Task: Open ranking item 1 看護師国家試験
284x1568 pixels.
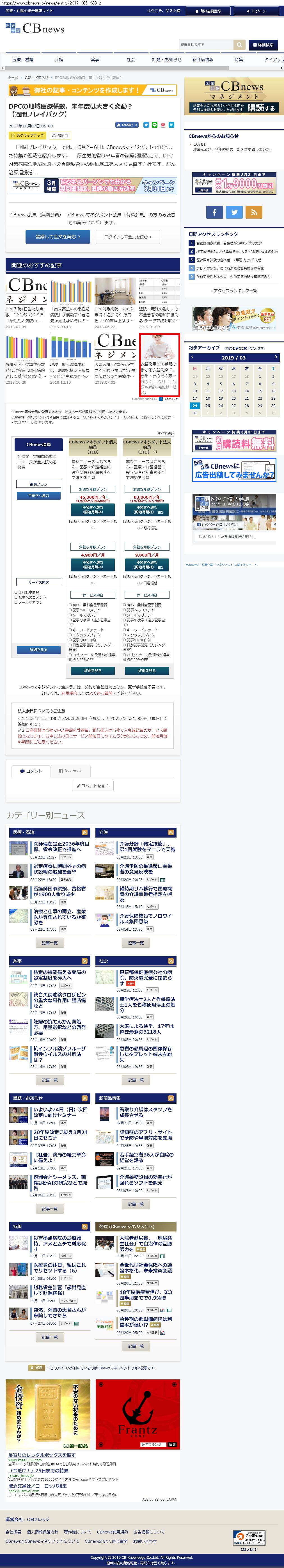Action: (229, 243)
